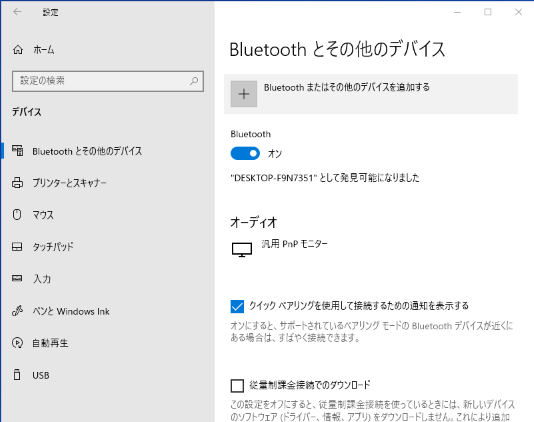Click the DESKTOP-F9N7351 discoverable status text

tap(325, 177)
